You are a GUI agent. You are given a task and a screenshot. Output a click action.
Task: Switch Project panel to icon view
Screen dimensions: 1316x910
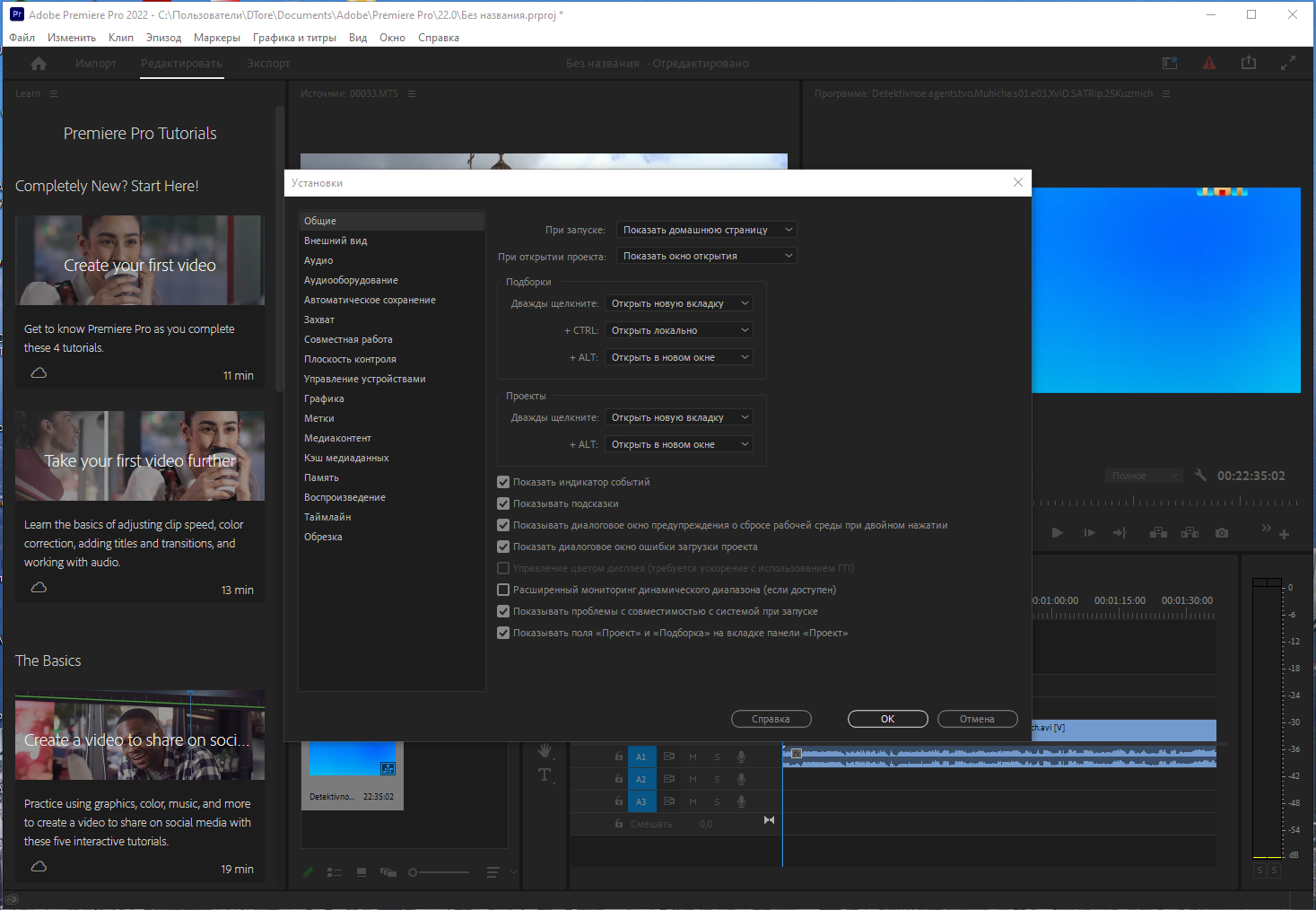[362, 871]
